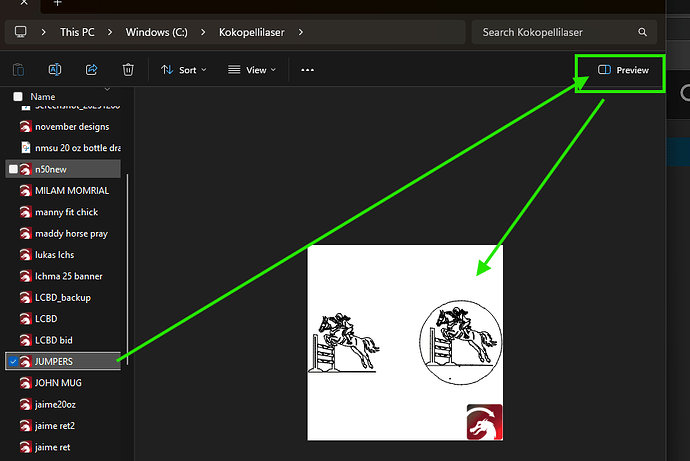This screenshot has width=690, height=461.
Task: Click the JOHN MUG file icon
Action: (x=26, y=383)
